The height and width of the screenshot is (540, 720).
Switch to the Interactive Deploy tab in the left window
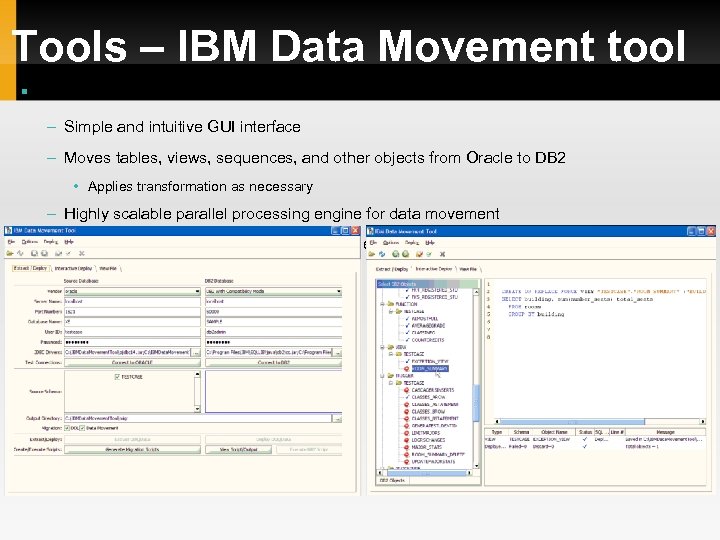tap(73, 268)
